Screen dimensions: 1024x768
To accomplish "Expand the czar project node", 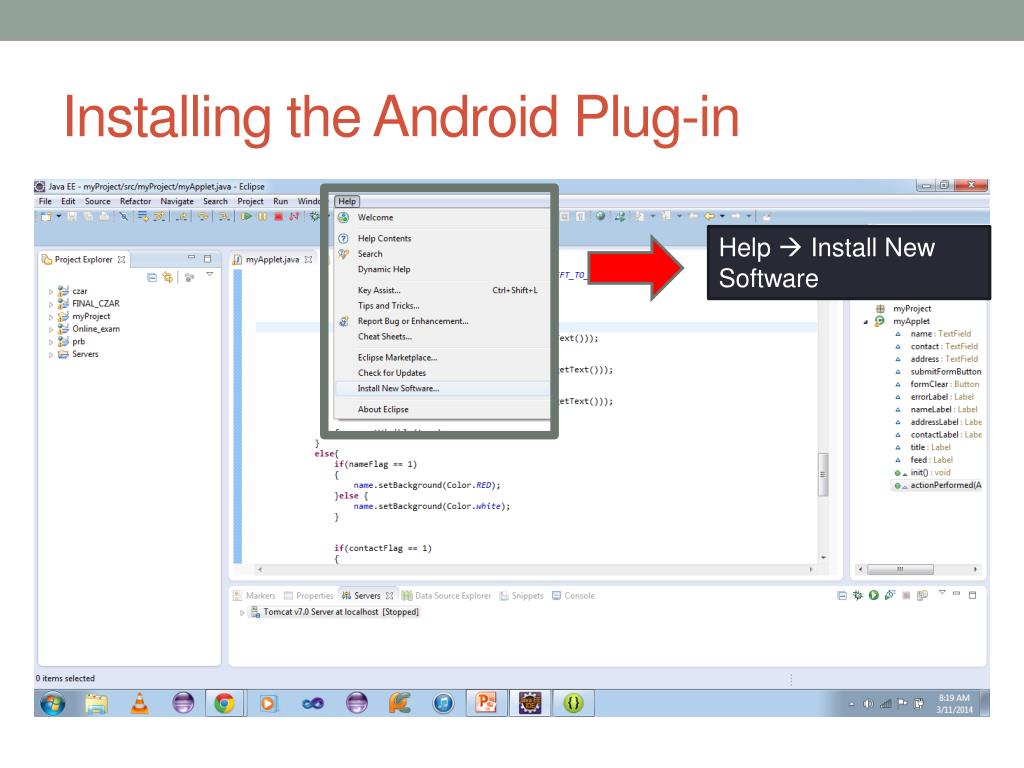I will click(x=51, y=292).
